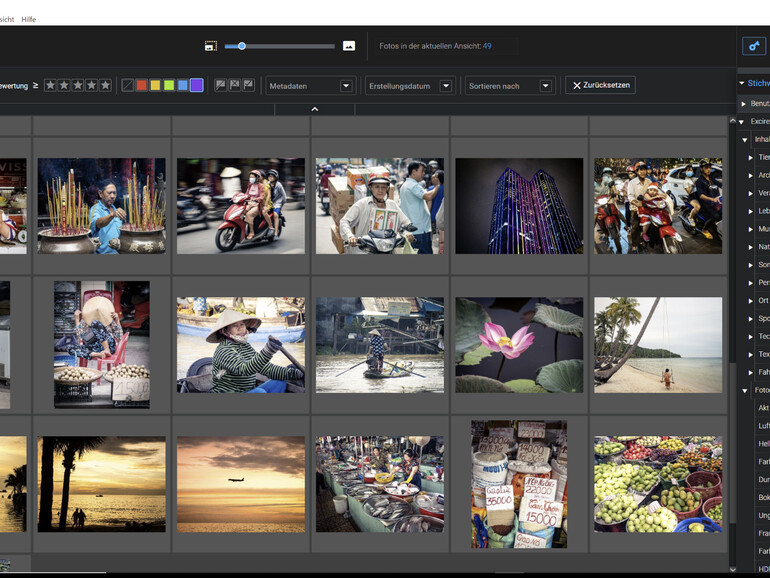
Task: Open the Hilfe menu
Action: [29, 19]
